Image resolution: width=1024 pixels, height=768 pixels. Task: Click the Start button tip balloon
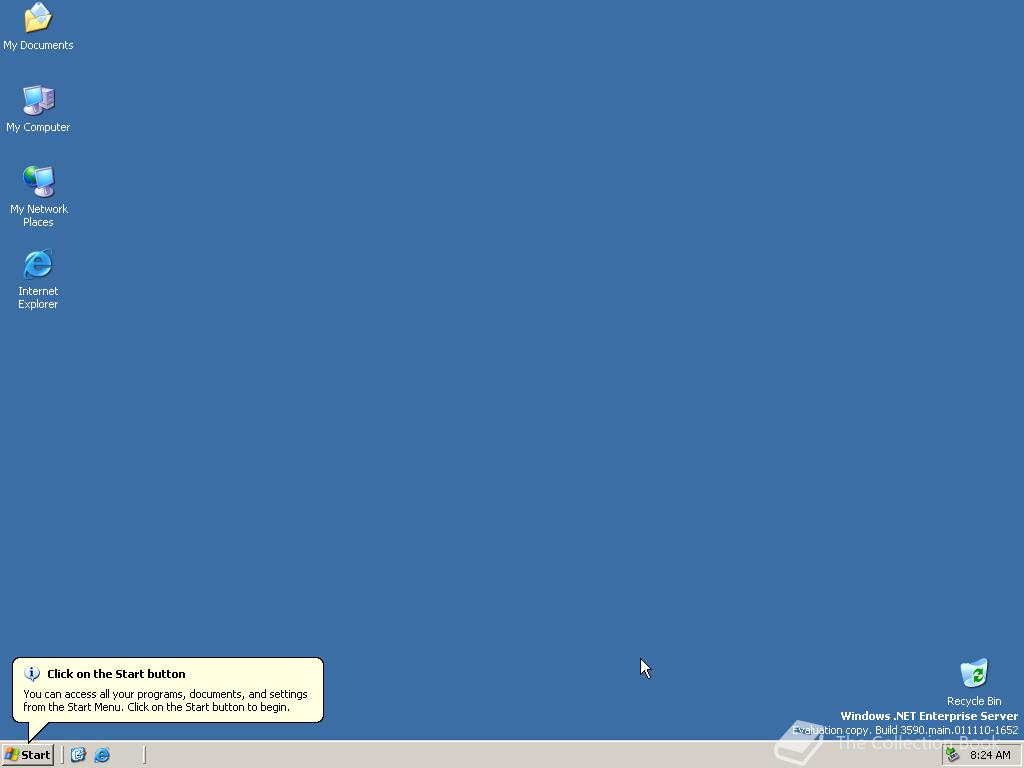coord(168,690)
